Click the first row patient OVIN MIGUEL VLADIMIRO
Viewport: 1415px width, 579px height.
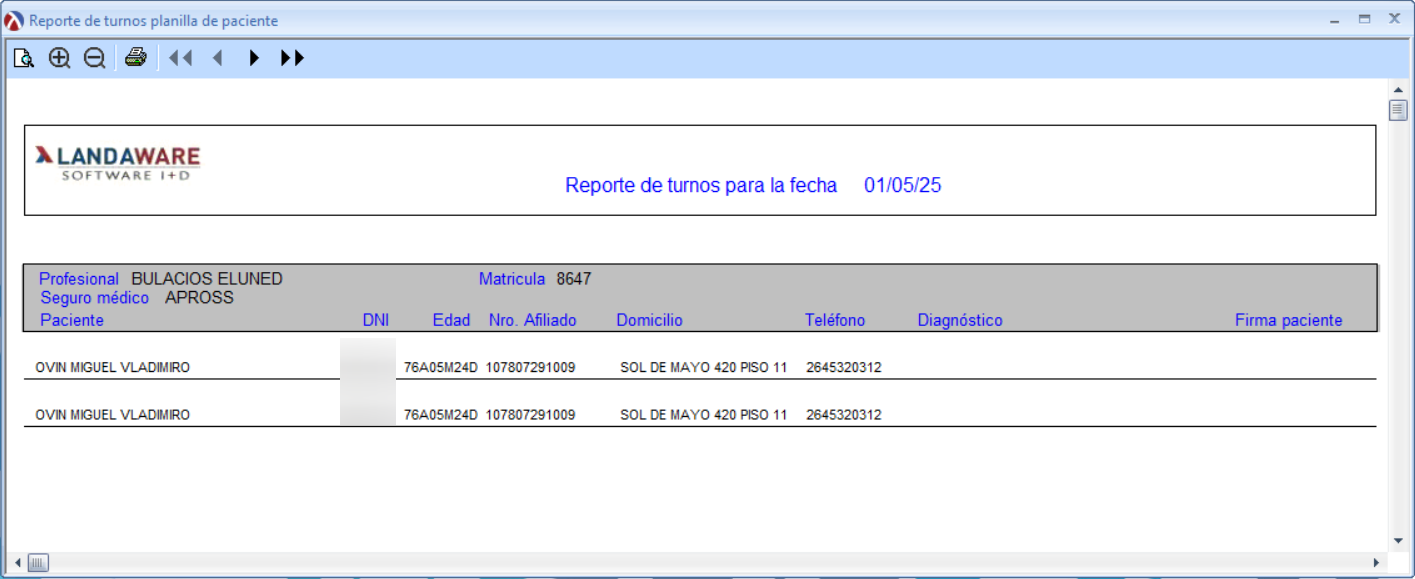113,367
